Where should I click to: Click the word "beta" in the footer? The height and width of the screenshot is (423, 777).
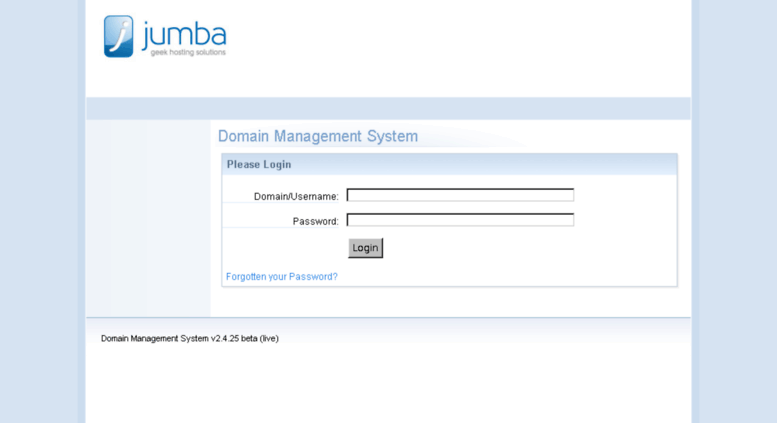point(249,339)
